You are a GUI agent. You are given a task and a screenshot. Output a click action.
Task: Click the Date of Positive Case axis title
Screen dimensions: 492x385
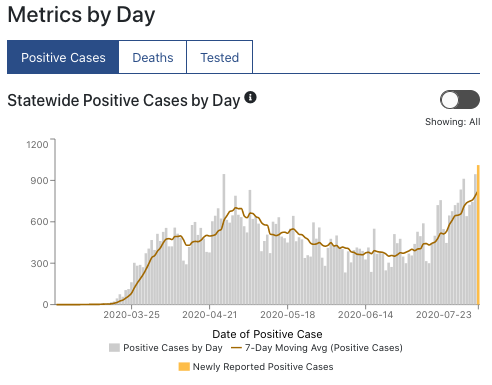pyautogui.click(x=267, y=334)
